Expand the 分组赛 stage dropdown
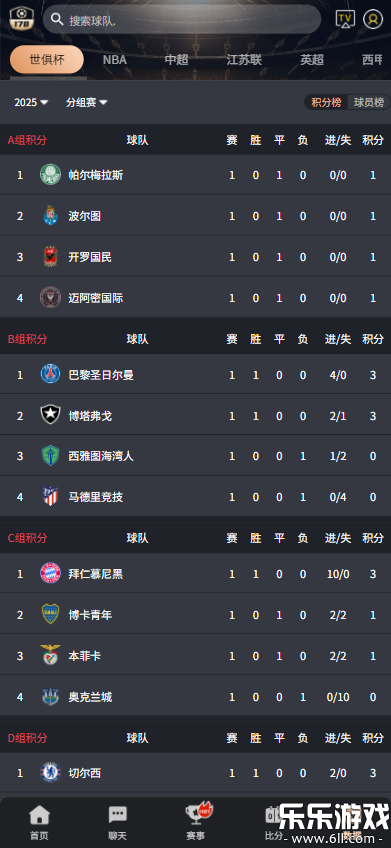The width and height of the screenshot is (391, 848). [x=87, y=102]
